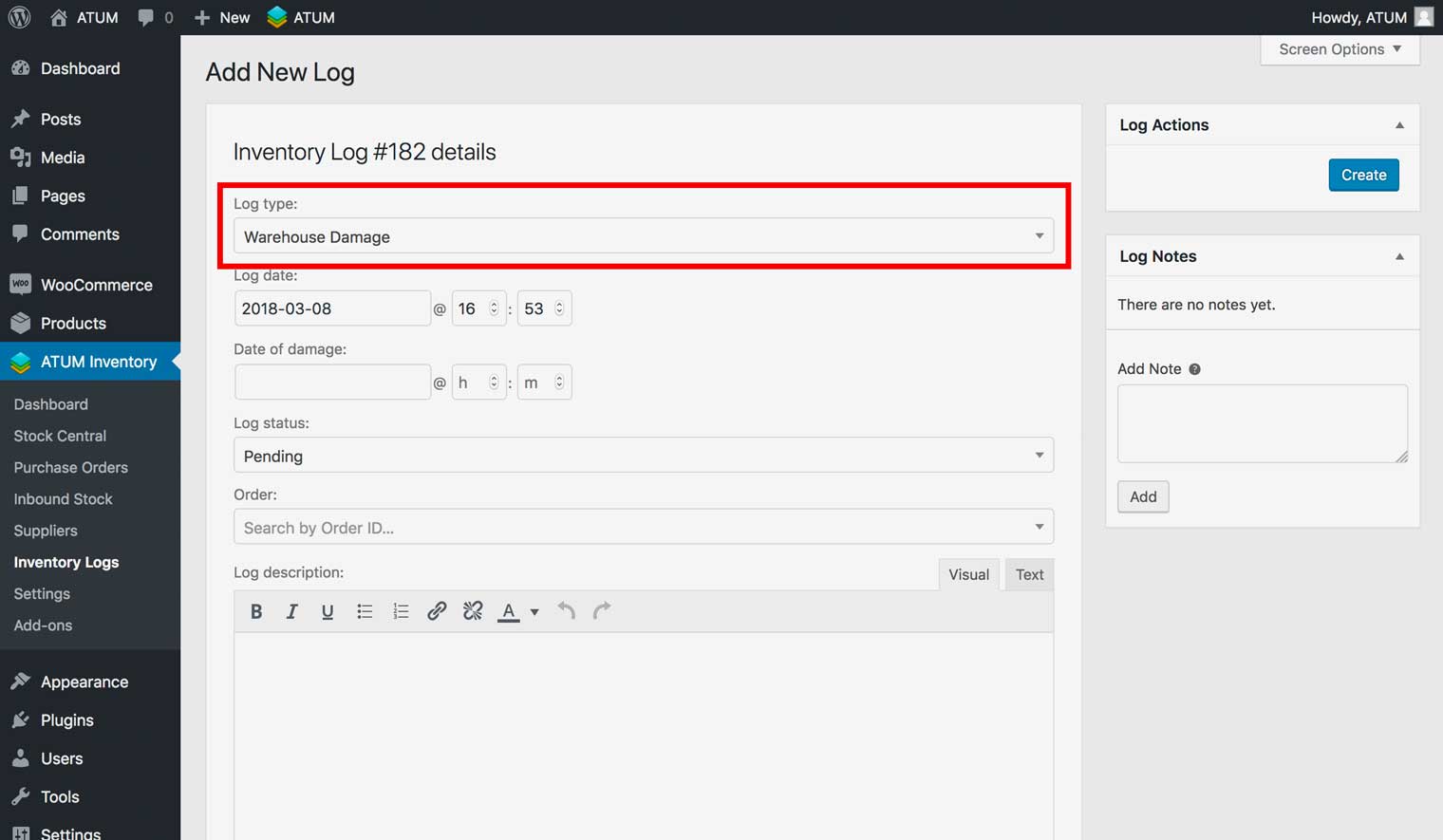
Task: Undo the last edit
Action: coord(566,611)
